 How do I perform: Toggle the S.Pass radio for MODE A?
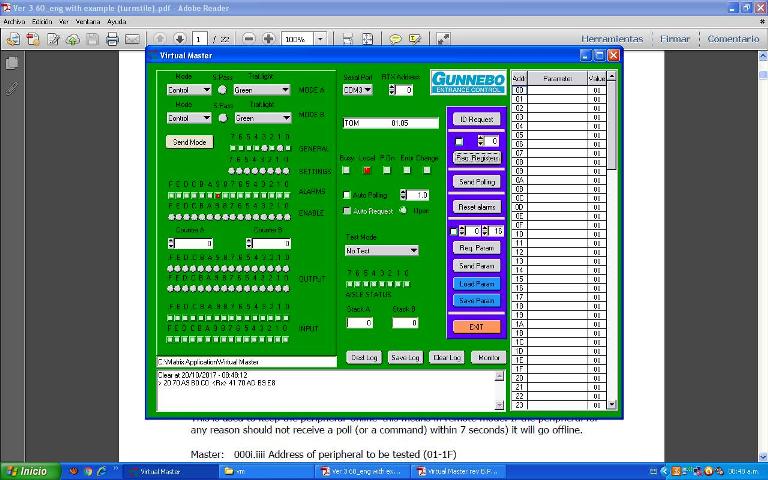coord(222,90)
